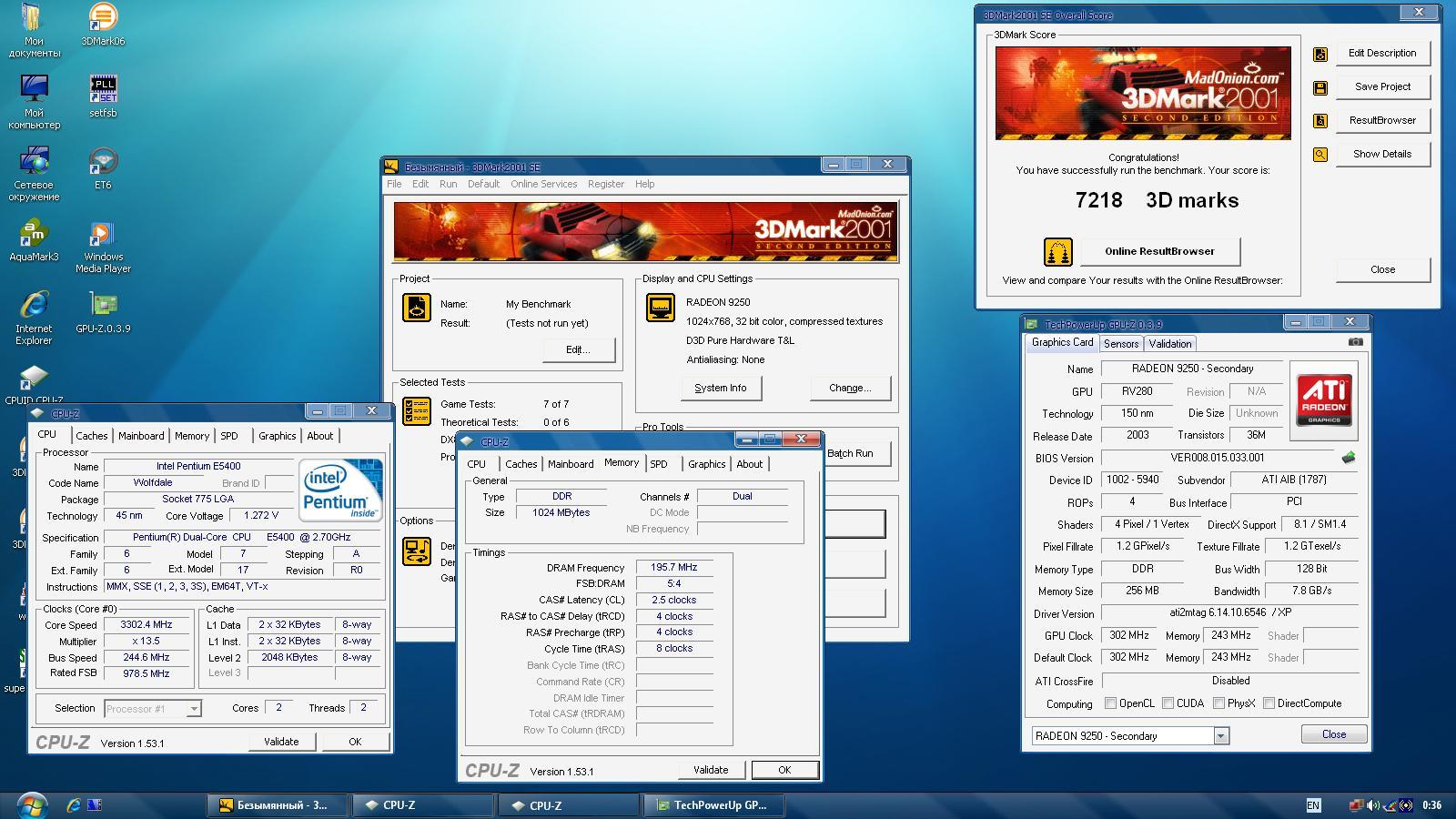Click GPU-Z screenshot camera icon

click(x=1356, y=342)
